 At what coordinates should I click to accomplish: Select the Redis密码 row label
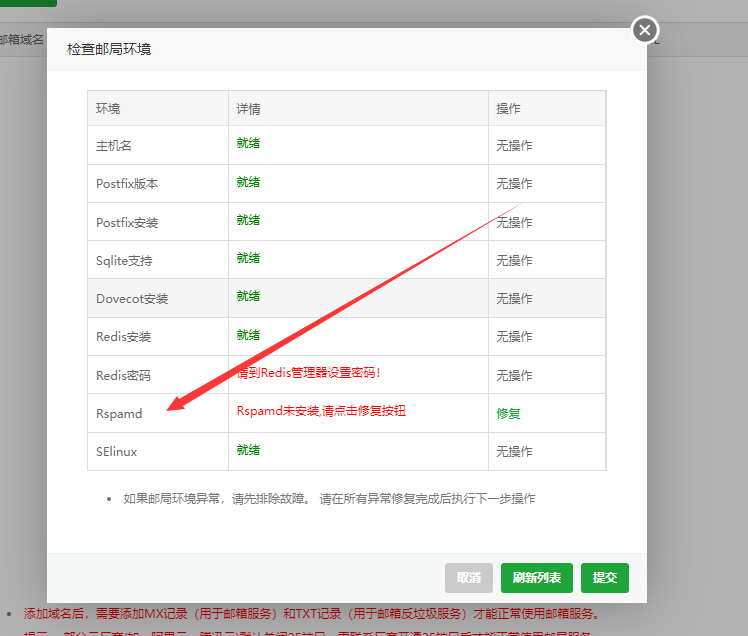[124, 375]
